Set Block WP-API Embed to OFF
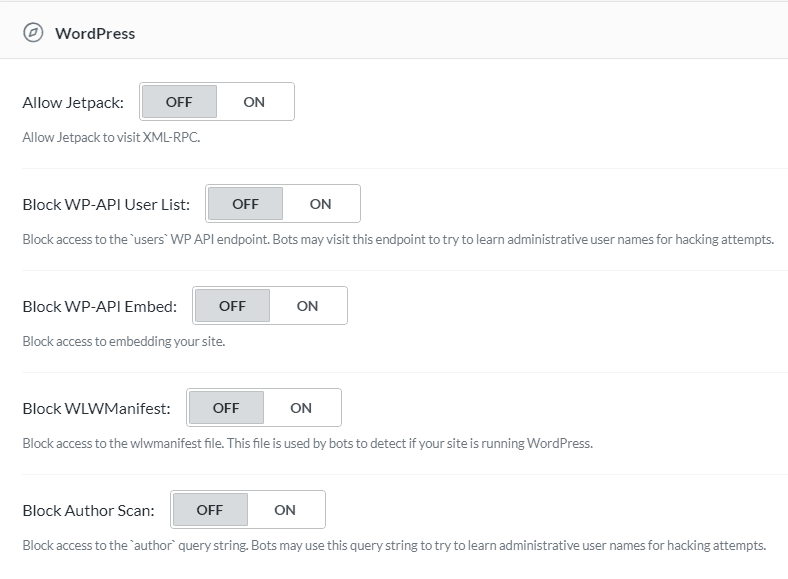 click(232, 306)
